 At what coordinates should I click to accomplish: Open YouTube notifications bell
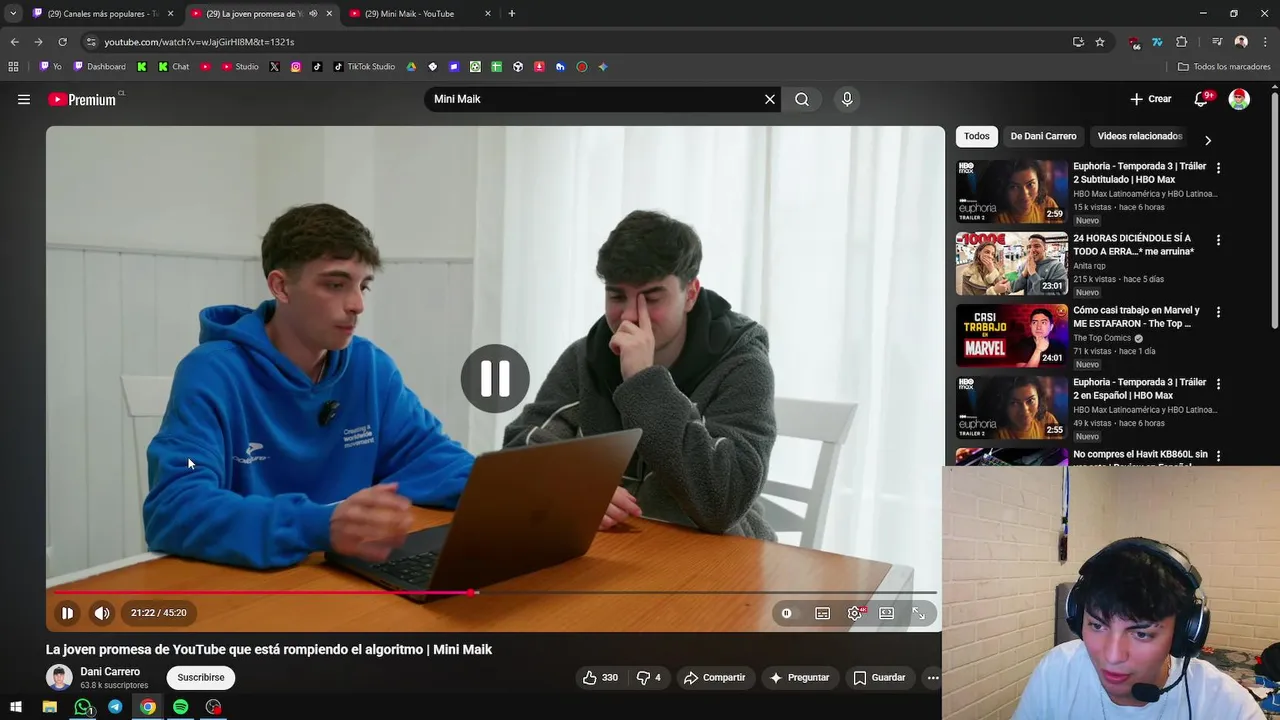1202,99
